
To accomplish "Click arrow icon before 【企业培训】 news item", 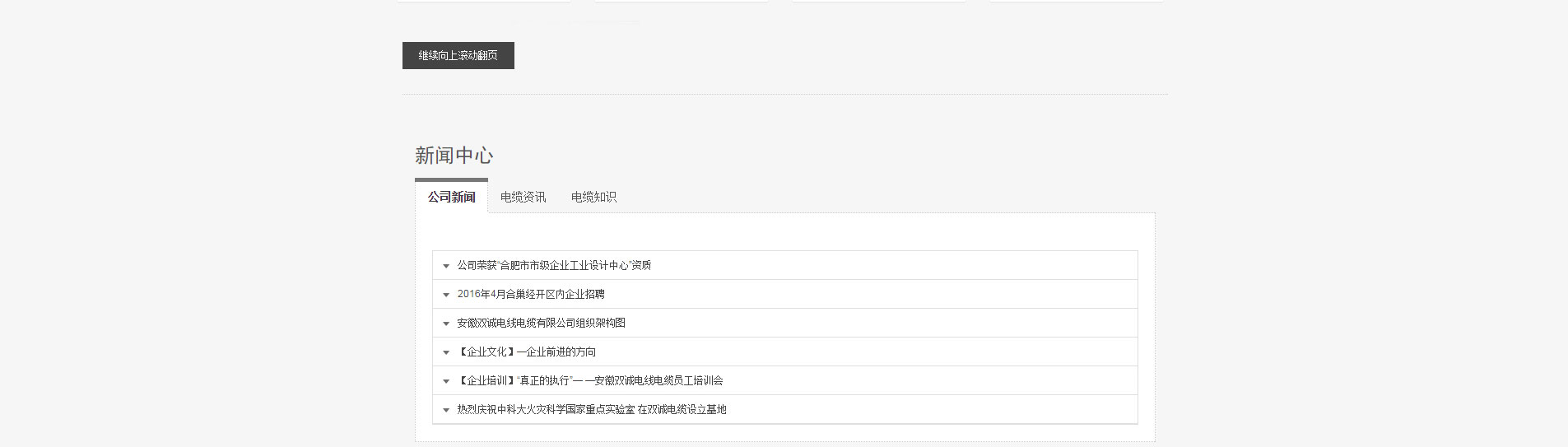I will tap(446, 381).
